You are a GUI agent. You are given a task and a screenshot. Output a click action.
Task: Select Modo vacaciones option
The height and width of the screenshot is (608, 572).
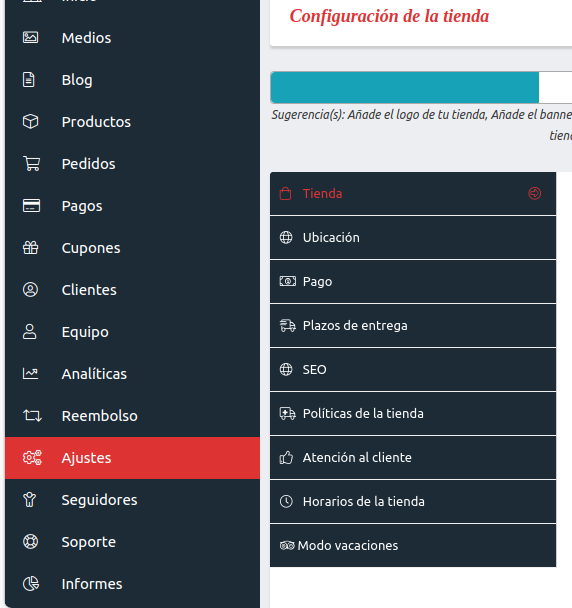pos(413,545)
